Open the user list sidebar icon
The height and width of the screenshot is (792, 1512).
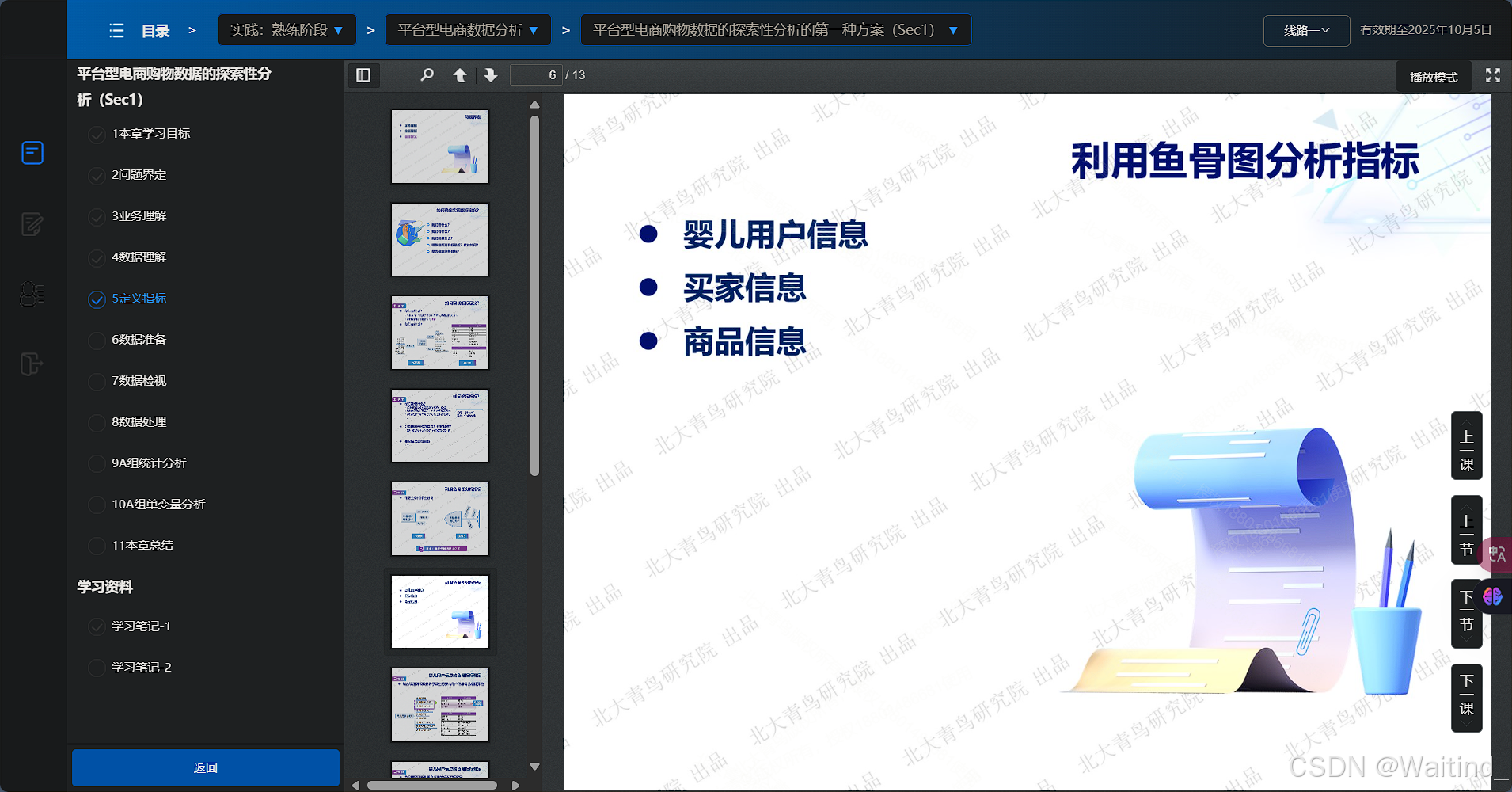pyautogui.click(x=32, y=294)
